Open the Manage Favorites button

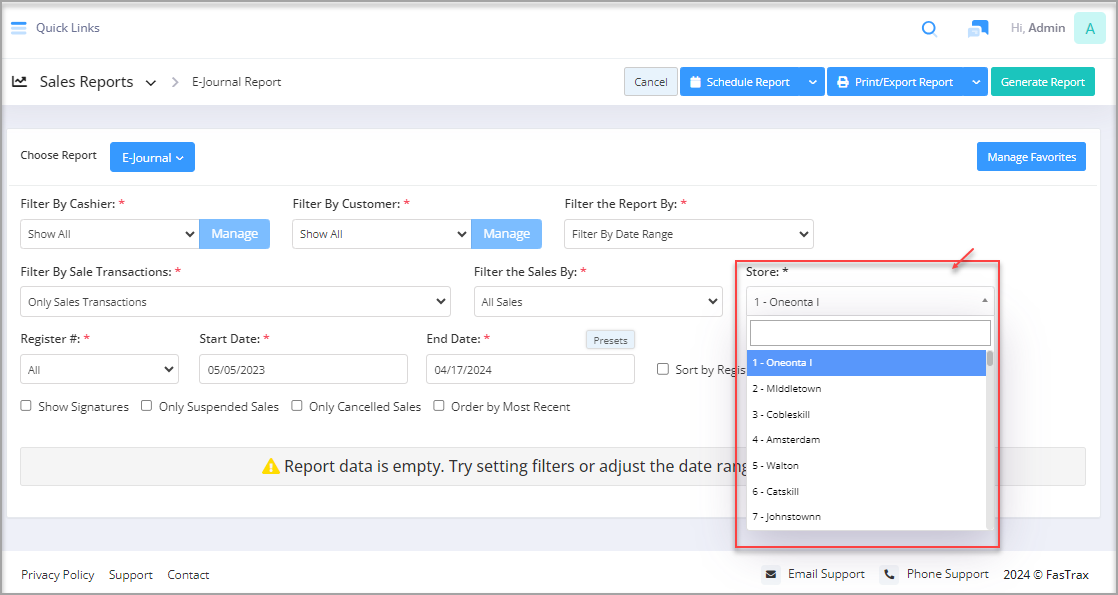click(x=1031, y=157)
